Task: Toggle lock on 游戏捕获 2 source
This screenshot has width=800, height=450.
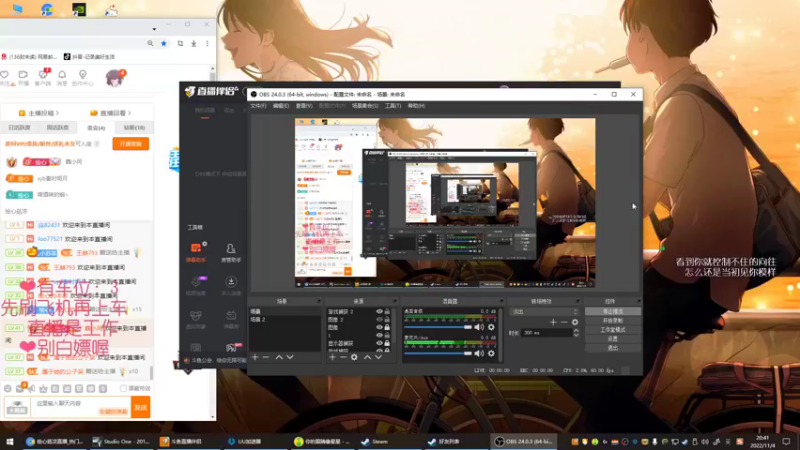Action: click(387, 311)
